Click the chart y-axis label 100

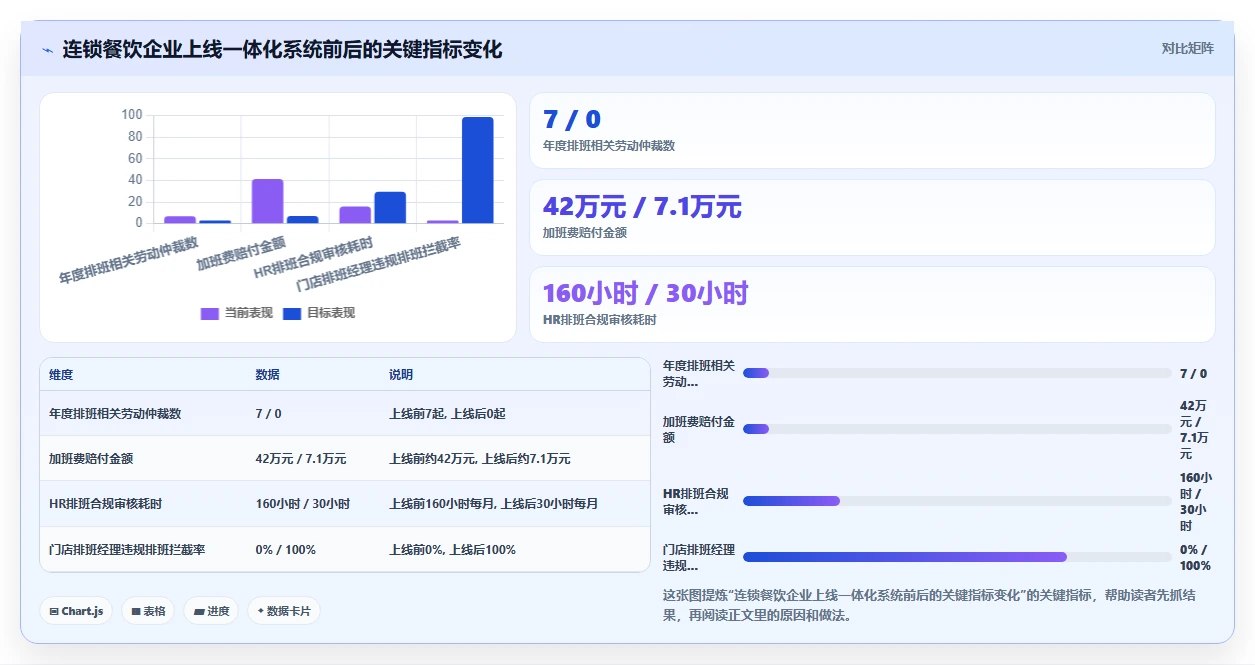coord(132,114)
